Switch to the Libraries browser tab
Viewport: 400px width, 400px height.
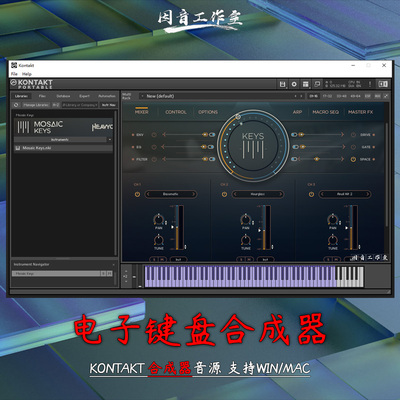(x=22, y=96)
